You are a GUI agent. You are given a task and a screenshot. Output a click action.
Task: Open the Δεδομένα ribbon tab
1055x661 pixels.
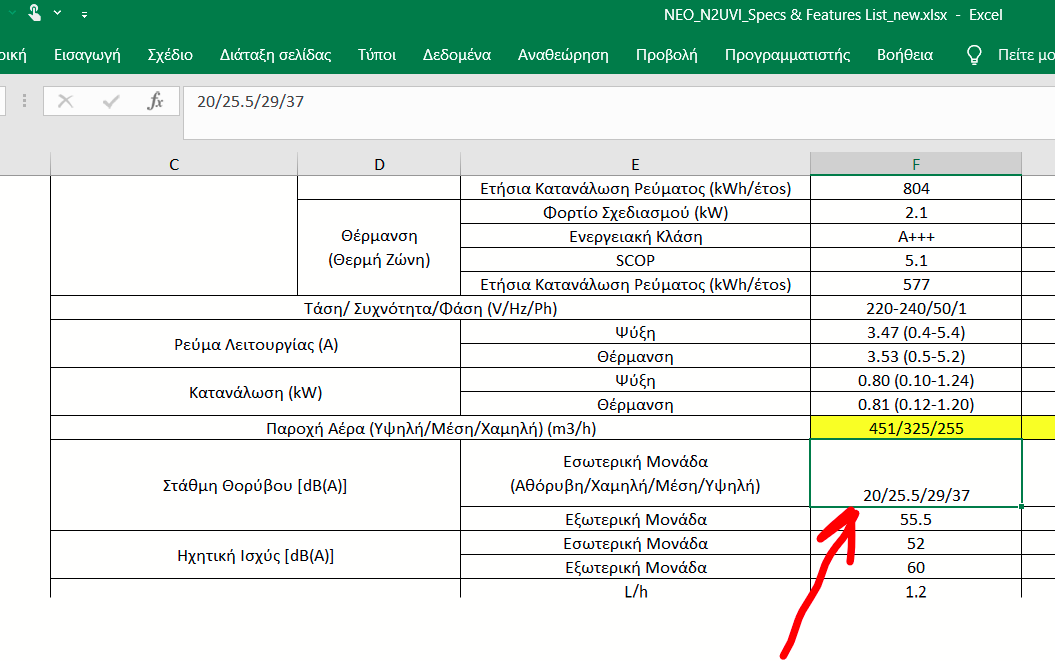457,55
